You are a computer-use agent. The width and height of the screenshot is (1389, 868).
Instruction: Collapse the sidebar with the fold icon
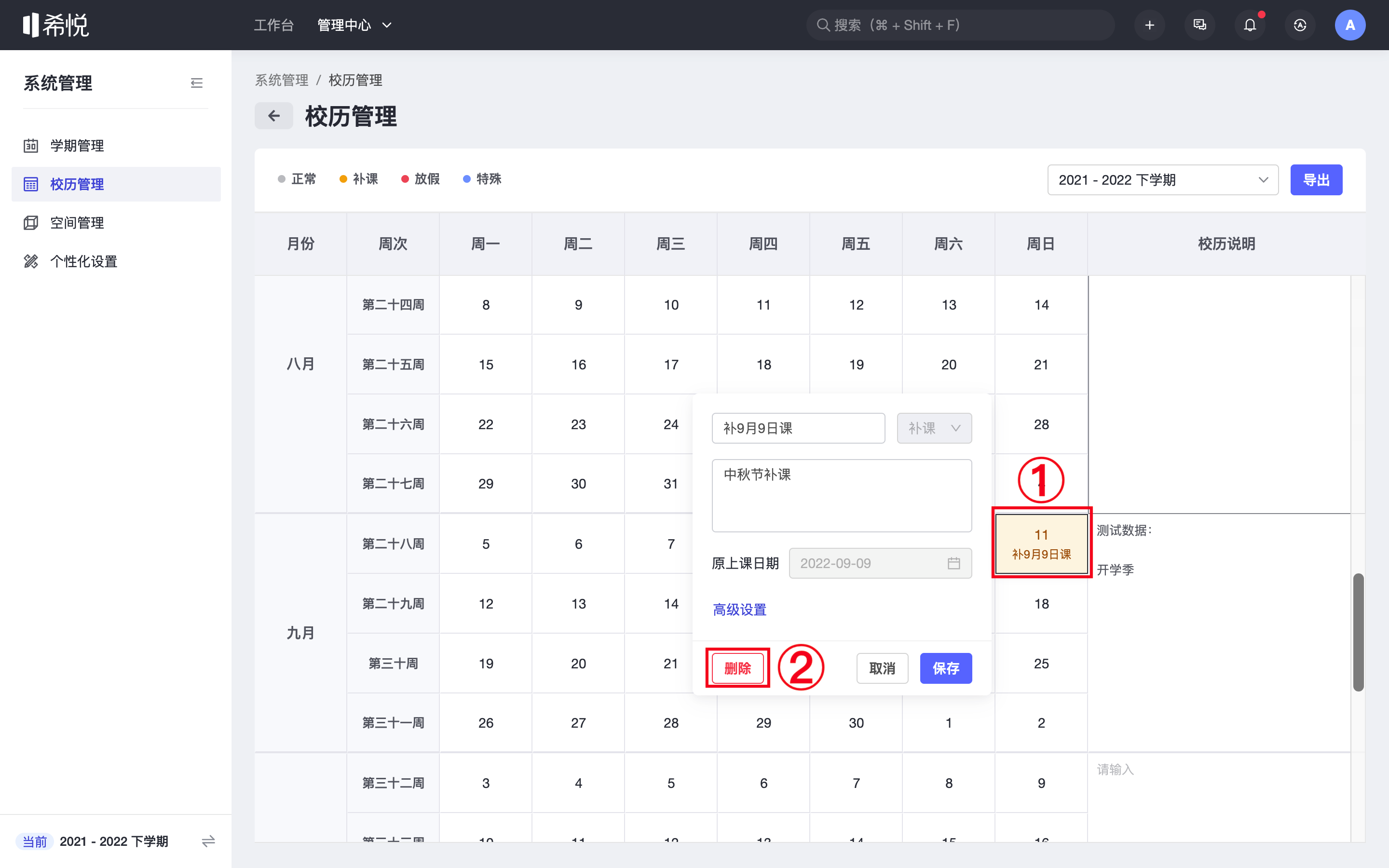point(196,83)
